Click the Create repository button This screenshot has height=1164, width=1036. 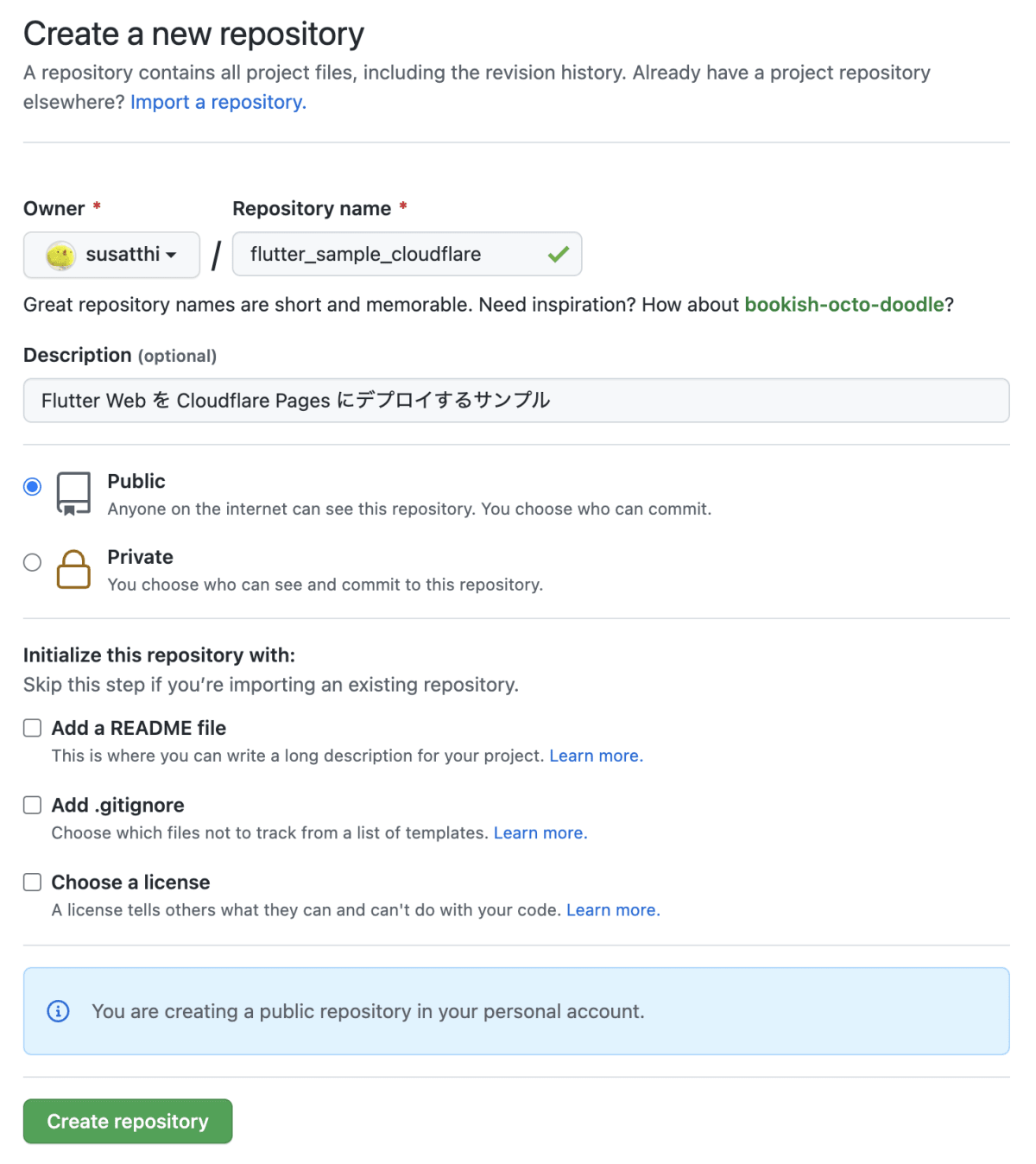(127, 1121)
